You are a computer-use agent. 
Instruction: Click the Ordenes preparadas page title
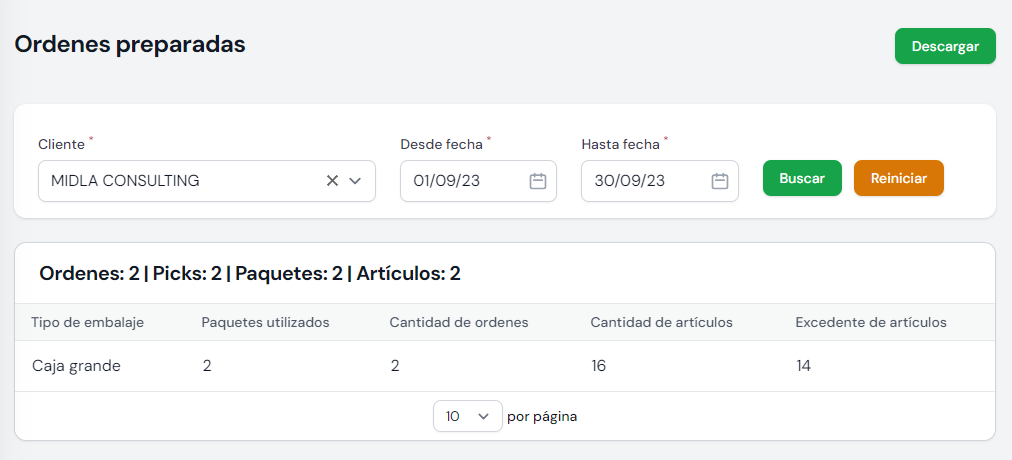(x=130, y=45)
